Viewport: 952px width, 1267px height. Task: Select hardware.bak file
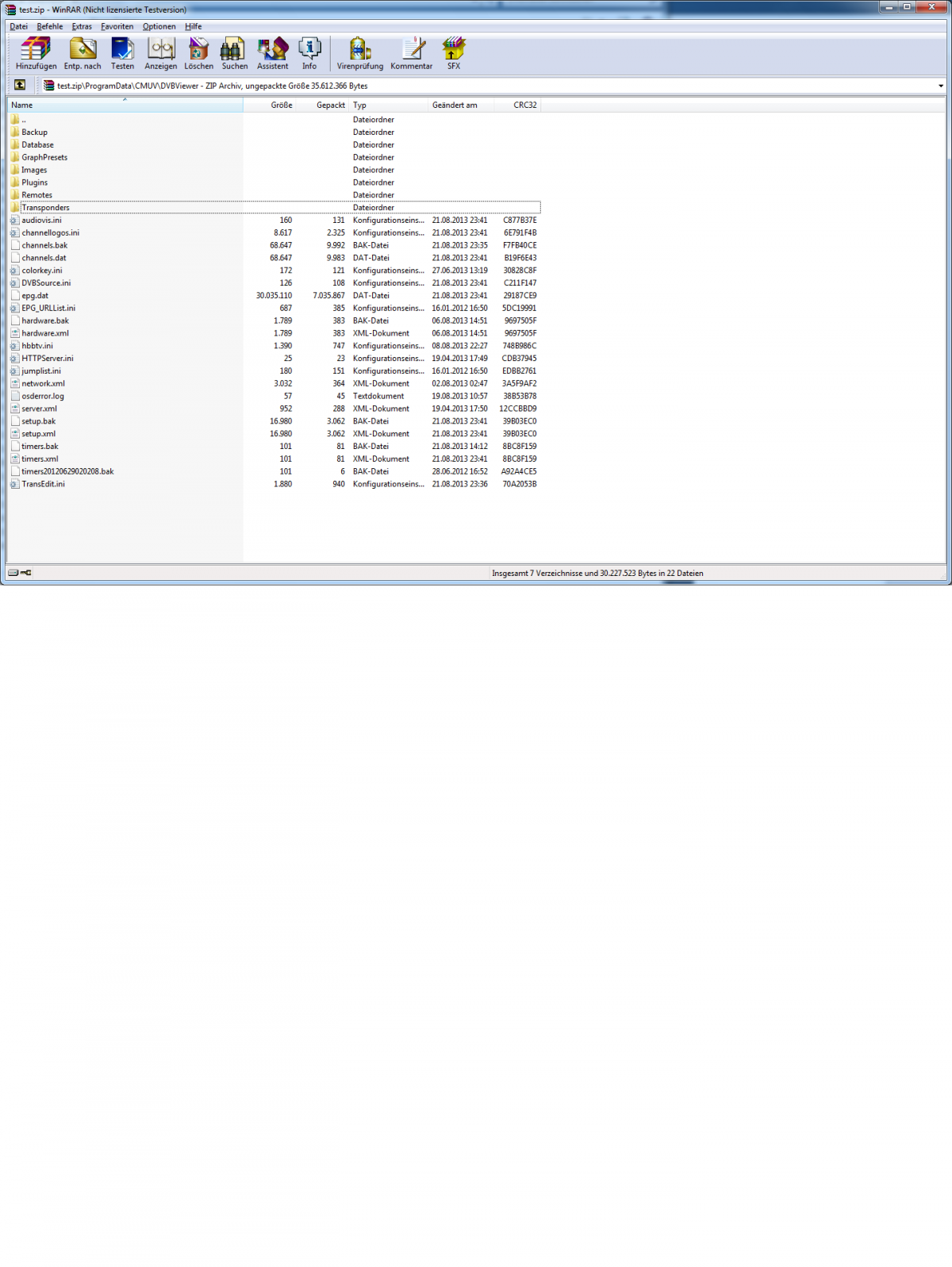click(274, 321)
